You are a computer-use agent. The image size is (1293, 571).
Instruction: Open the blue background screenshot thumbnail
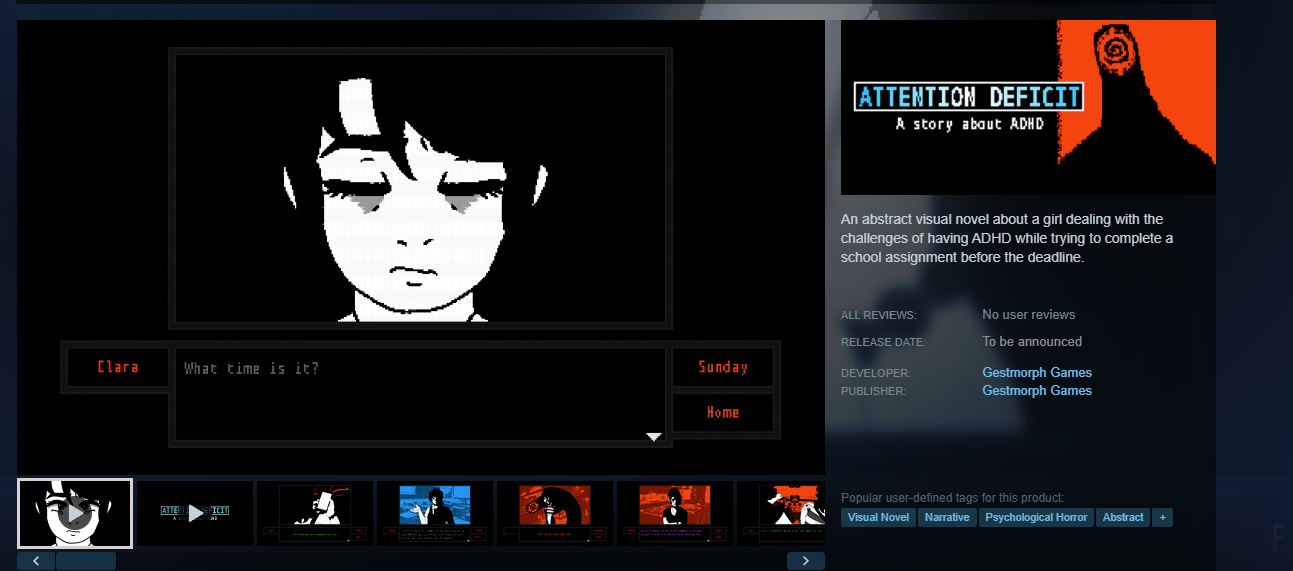[435, 513]
